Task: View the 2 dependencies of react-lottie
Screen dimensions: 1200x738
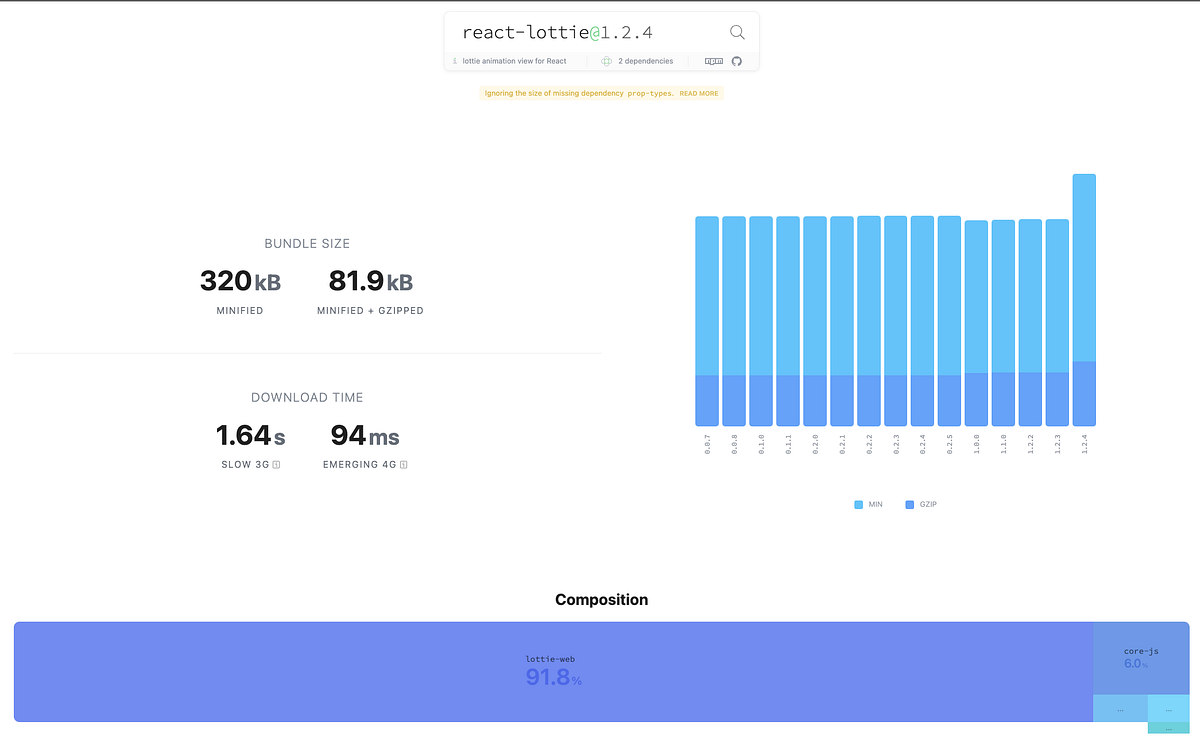Action: [644, 61]
